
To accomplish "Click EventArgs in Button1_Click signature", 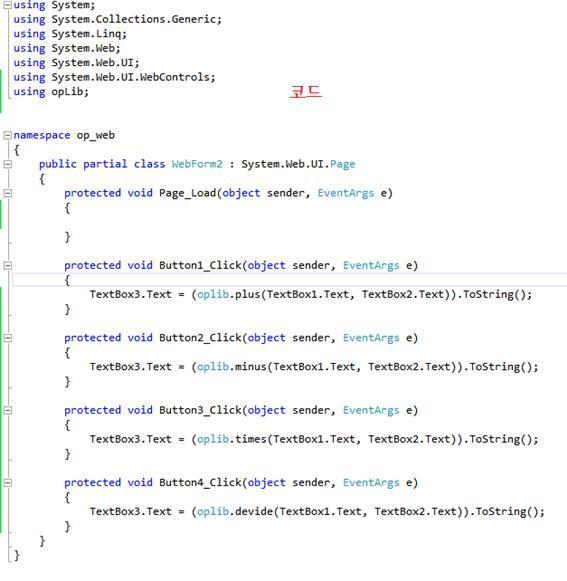I will [371, 265].
